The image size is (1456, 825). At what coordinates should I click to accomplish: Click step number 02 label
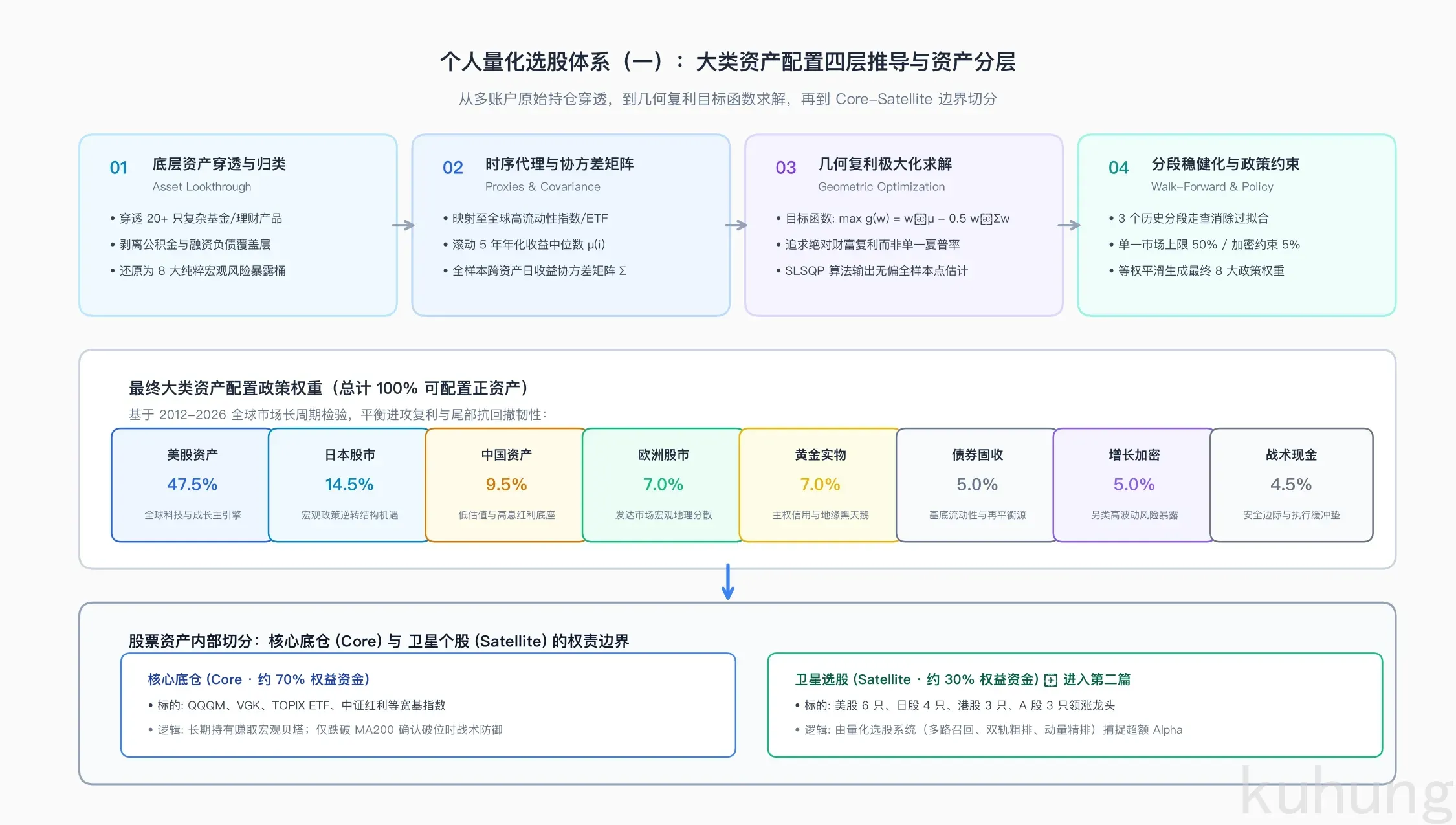(x=453, y=168)
